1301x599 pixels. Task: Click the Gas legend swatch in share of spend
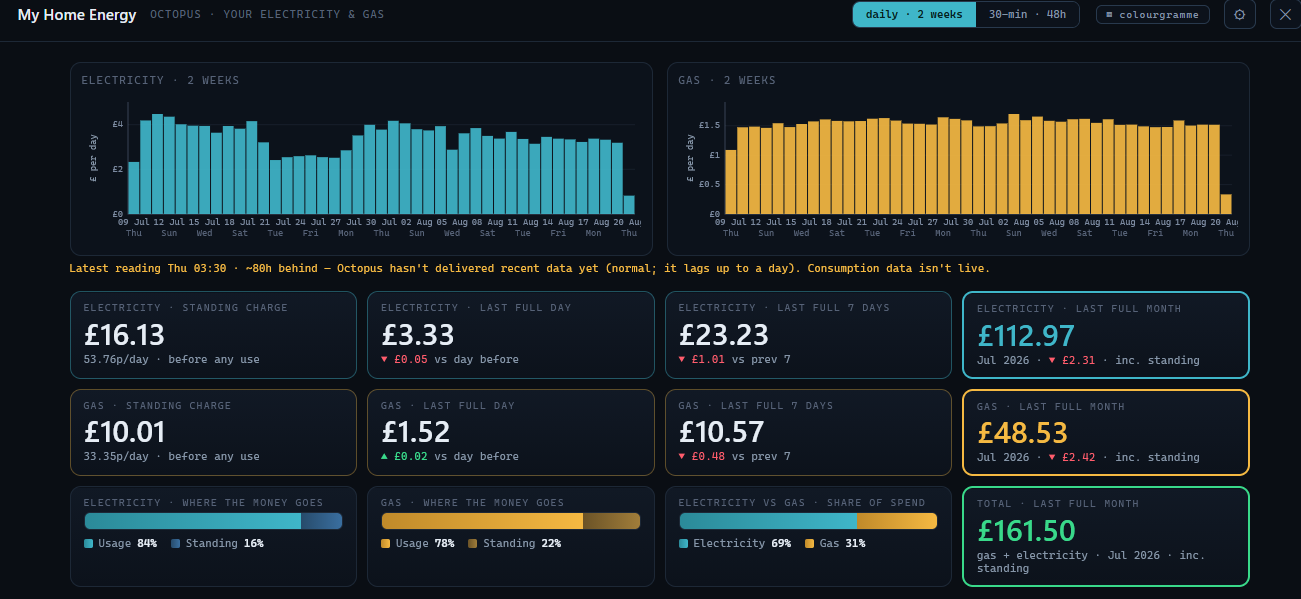pyautogui.click(x=810, y=544)
